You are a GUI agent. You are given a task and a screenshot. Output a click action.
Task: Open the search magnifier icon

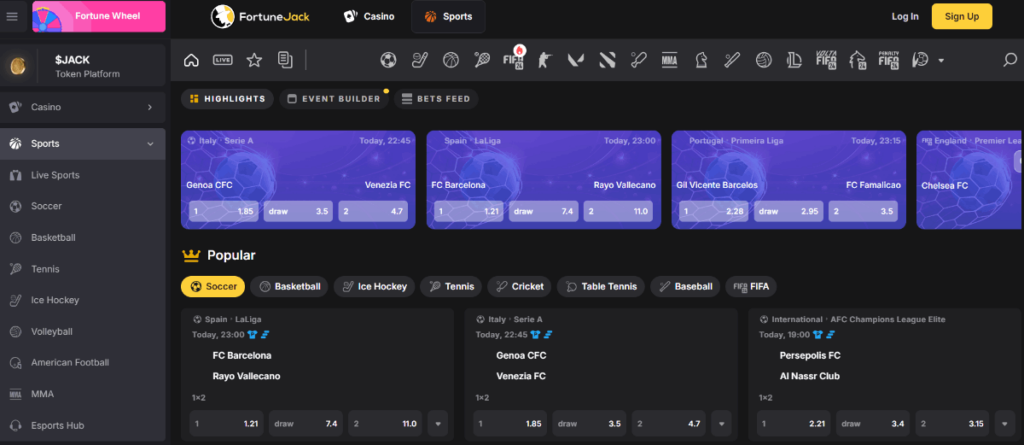[x=1010, y=60]
